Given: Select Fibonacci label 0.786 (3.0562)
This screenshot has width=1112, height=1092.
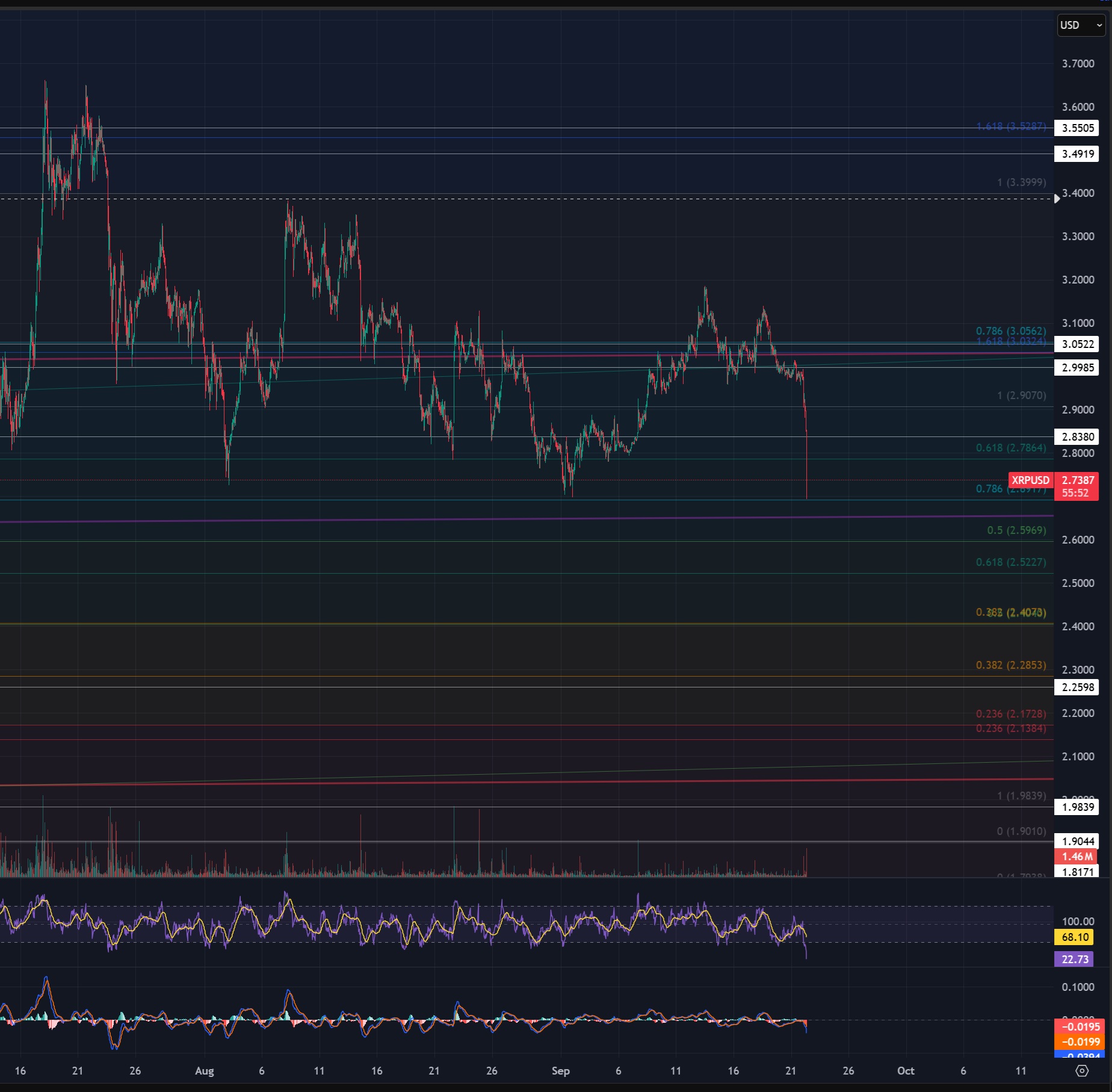Looking at the screenshot, I should (x=1011, y=331).
